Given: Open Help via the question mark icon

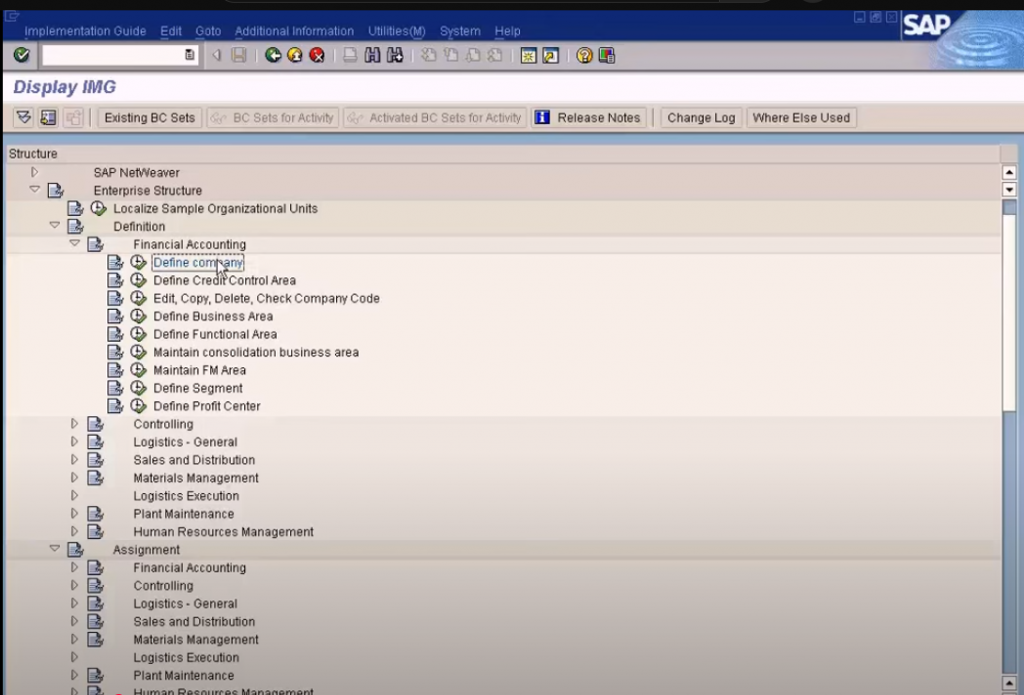Looking at the screenshot, I should [x=584, y=56].
